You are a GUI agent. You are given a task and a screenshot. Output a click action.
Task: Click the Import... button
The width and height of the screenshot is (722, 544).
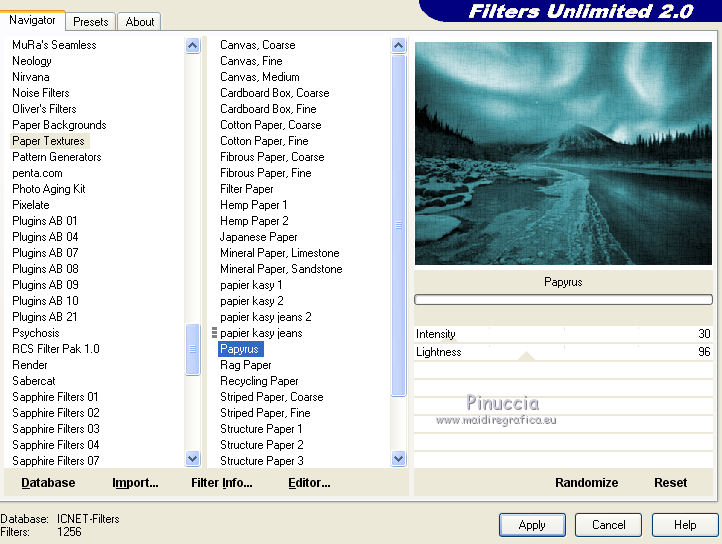pos(135,483)
